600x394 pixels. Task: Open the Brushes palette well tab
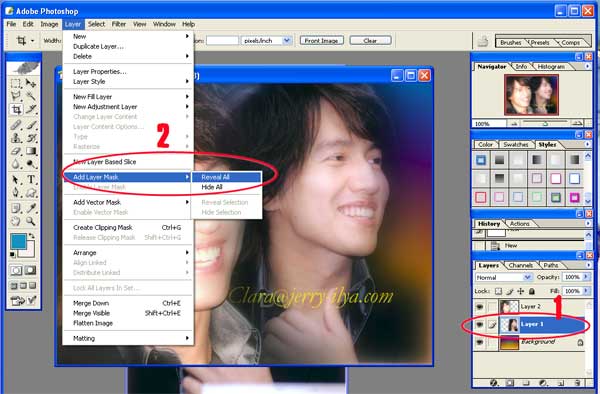coord(511,42)
